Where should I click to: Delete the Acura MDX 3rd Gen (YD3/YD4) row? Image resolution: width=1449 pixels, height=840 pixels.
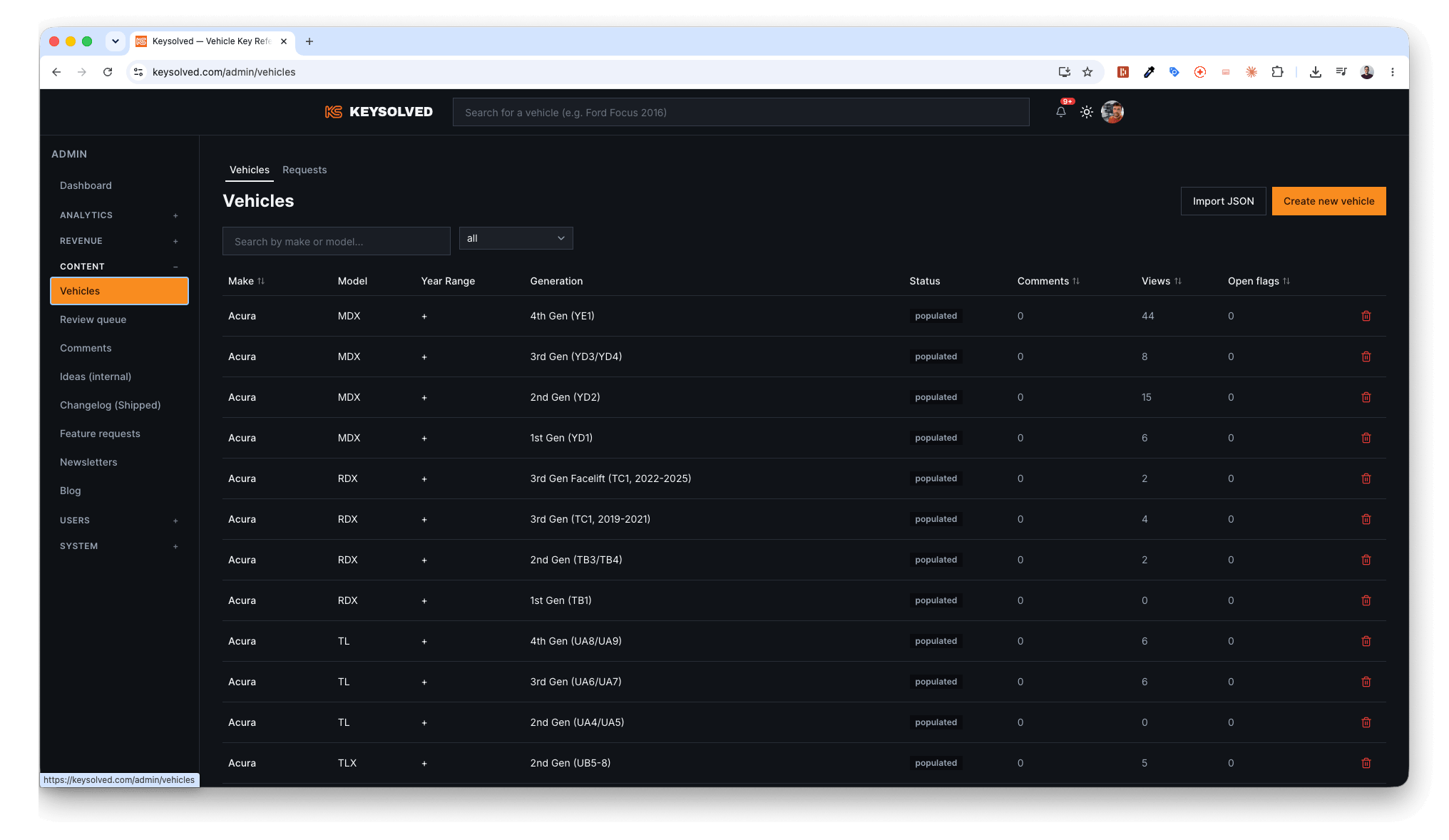coord(1366,357)
